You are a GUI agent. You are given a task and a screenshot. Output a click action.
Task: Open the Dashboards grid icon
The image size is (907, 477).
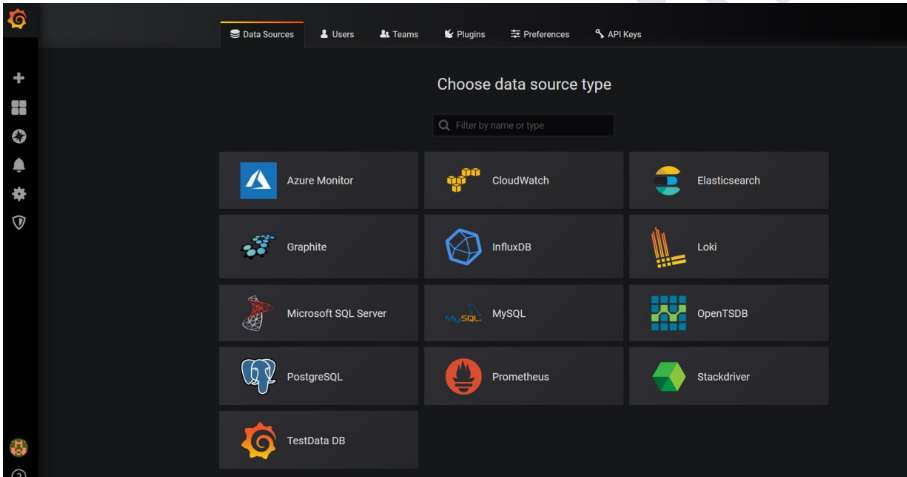click(x=19, y=108)
